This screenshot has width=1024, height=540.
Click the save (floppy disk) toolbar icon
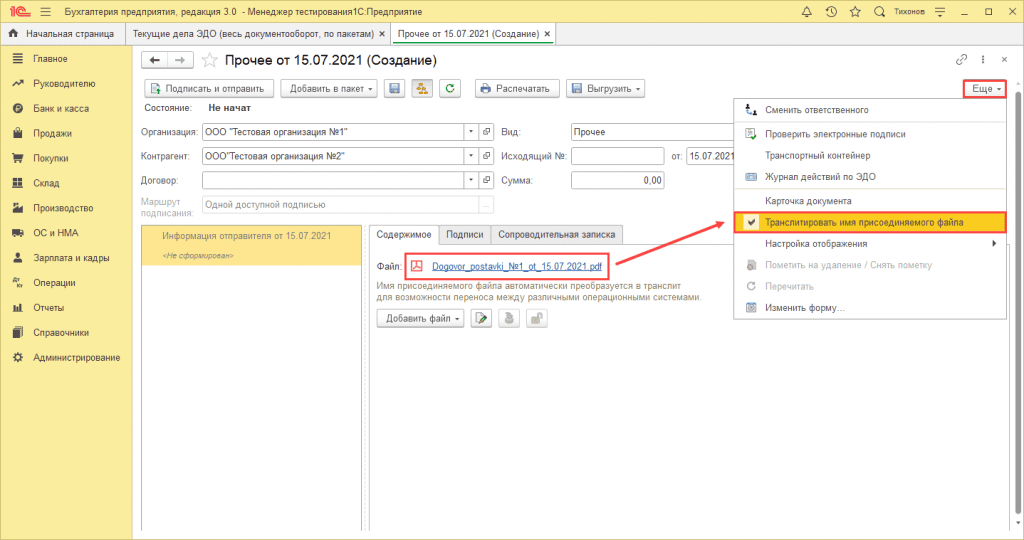pyautogui.click(x=395, y=88)
